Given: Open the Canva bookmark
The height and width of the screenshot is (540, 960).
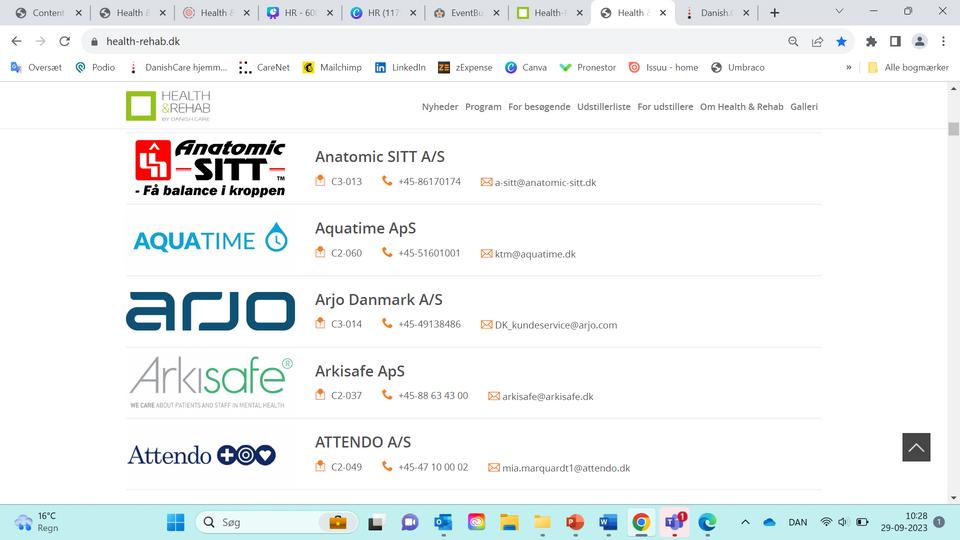Looking at the screenshot, I should click(x=525, y=67).
